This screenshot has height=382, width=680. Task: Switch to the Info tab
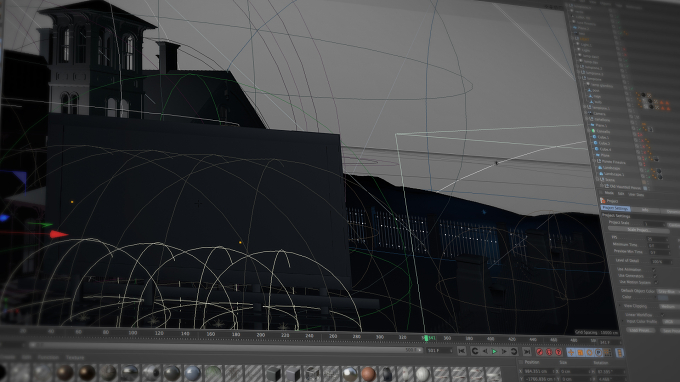coord(645,210)
